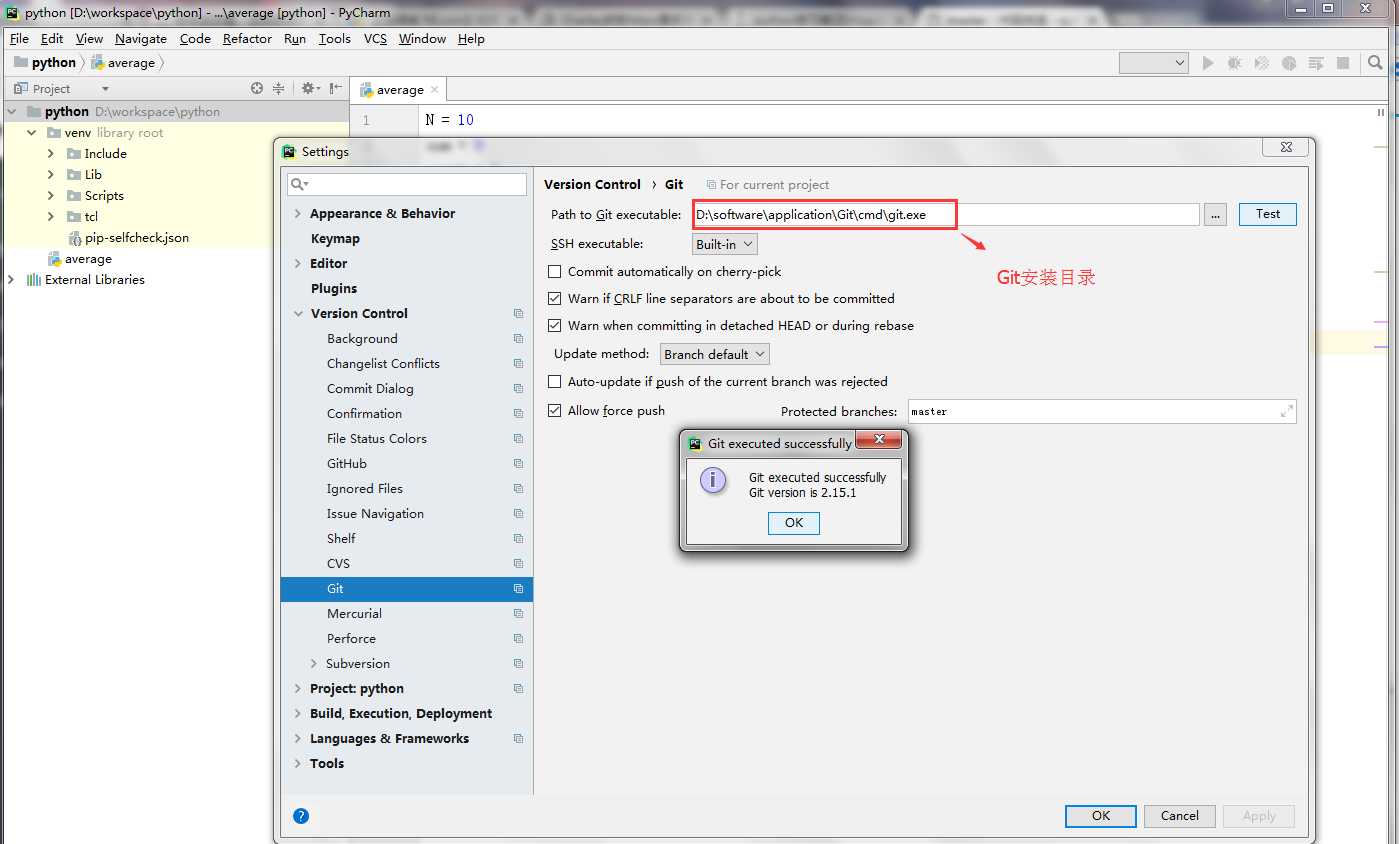Click browse ellipsis button for Git path

point(1215,214)
